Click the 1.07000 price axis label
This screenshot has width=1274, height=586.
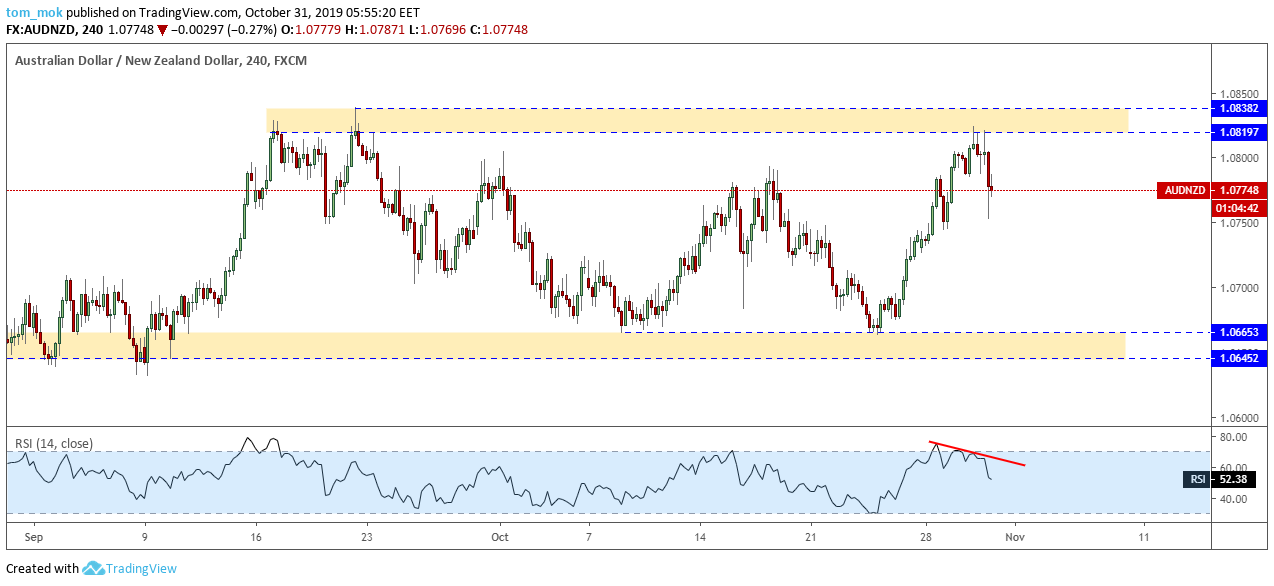1236,288
